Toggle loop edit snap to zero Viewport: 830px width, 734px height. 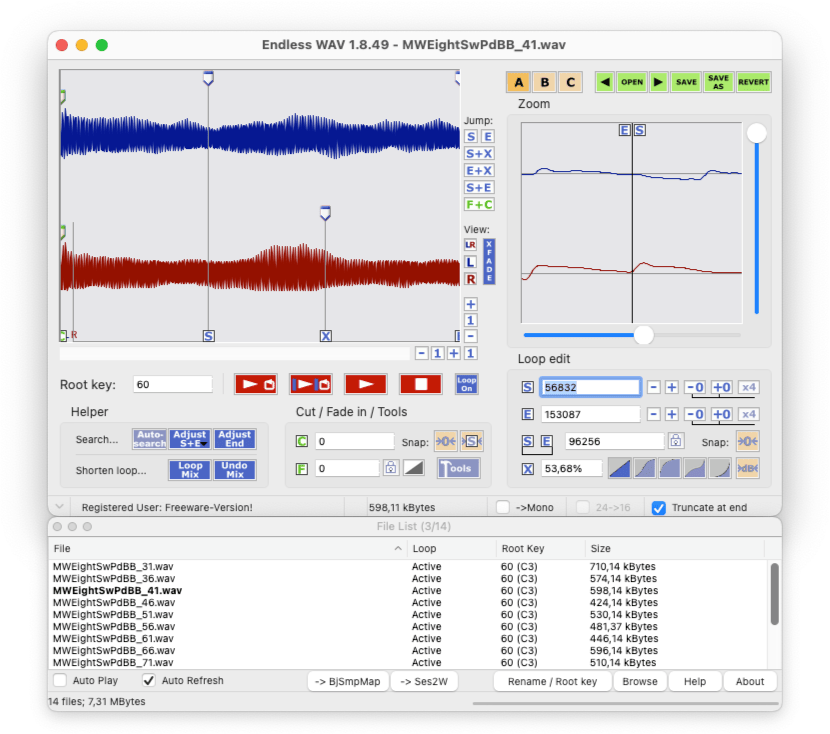click(747, 441)
